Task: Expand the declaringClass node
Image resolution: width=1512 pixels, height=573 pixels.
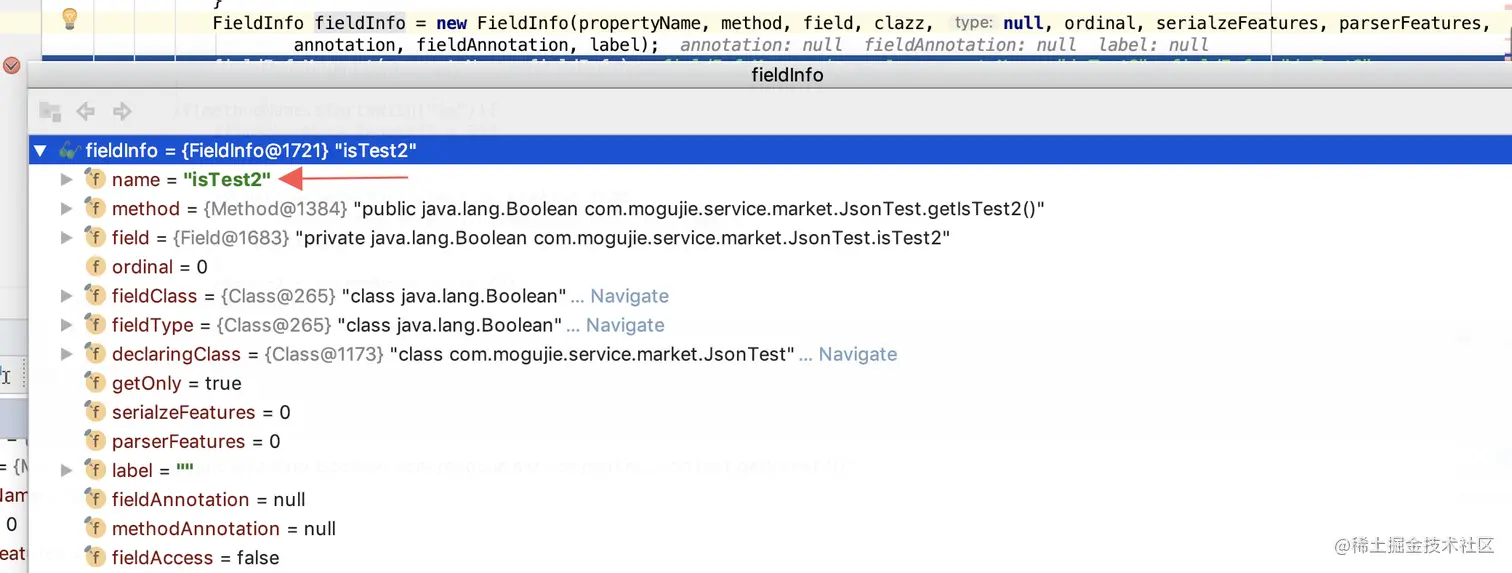Action: (67, 354)
